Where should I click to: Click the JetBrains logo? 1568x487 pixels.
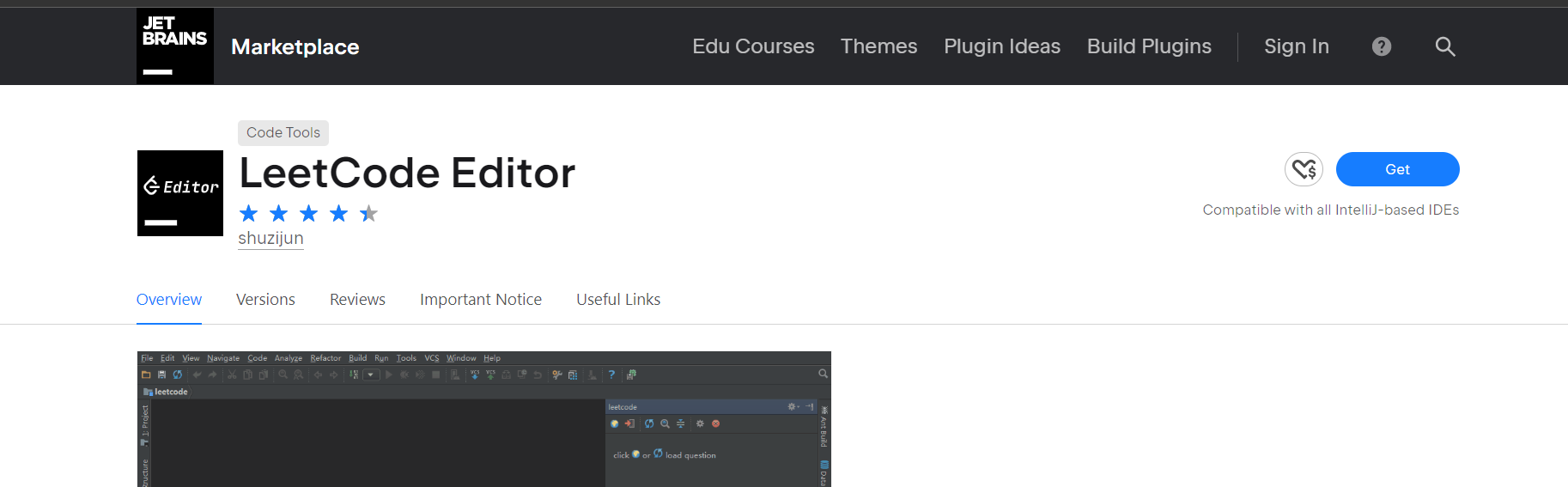(175, 46)
